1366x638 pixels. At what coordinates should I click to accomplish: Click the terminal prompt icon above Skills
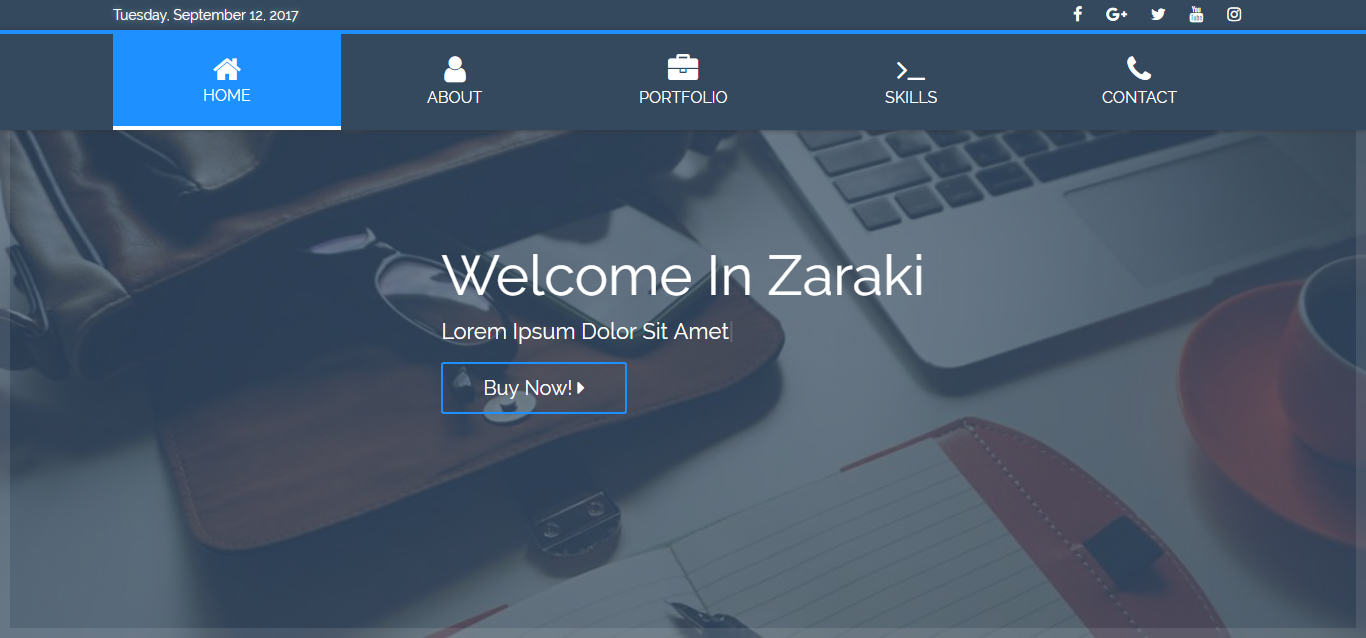click(x=911, y=70)
